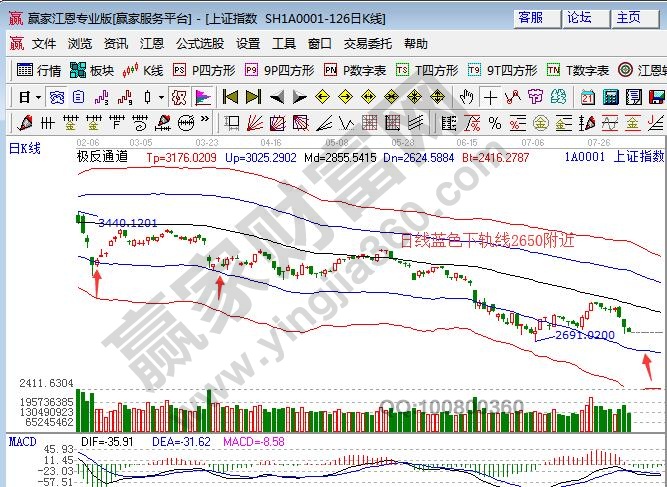
Task: Toggle the pink flag indicator button
Action: coord(203,97)
